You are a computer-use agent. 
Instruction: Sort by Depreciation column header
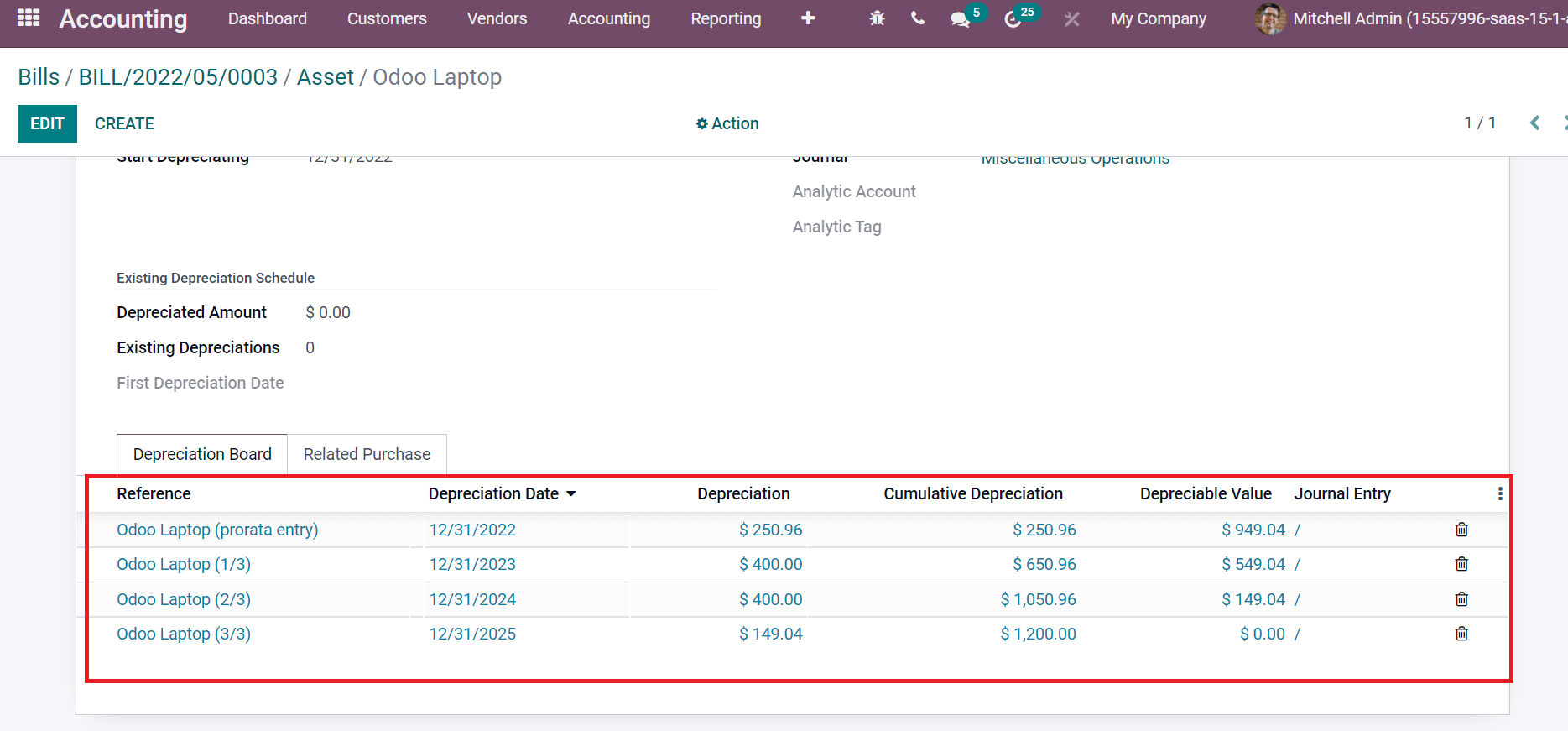(x=743, y=493)
